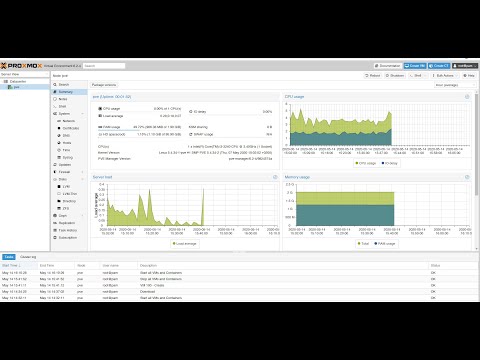Open the Updates item
480x360 pixels.
coord(69,165)
